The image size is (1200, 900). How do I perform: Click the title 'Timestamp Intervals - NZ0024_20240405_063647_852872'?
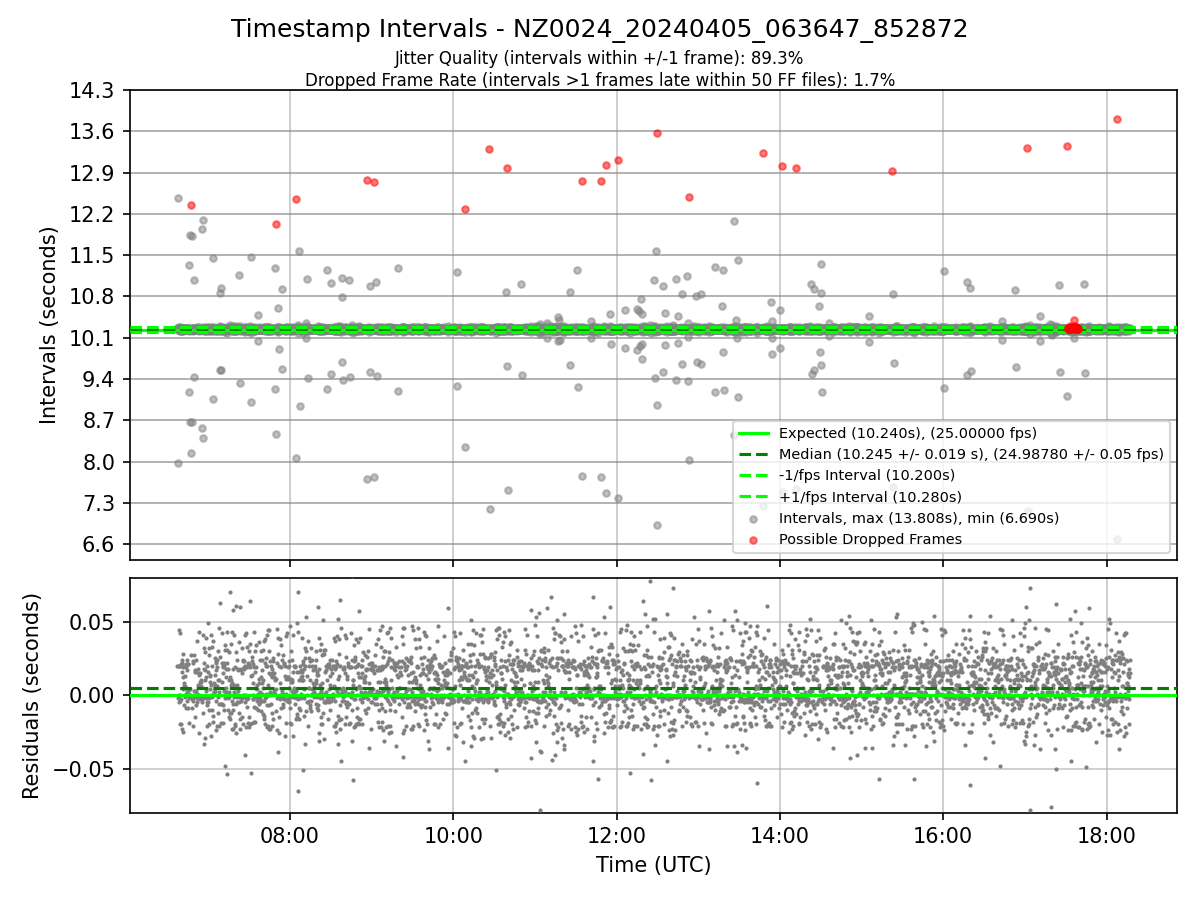(599, 29)
